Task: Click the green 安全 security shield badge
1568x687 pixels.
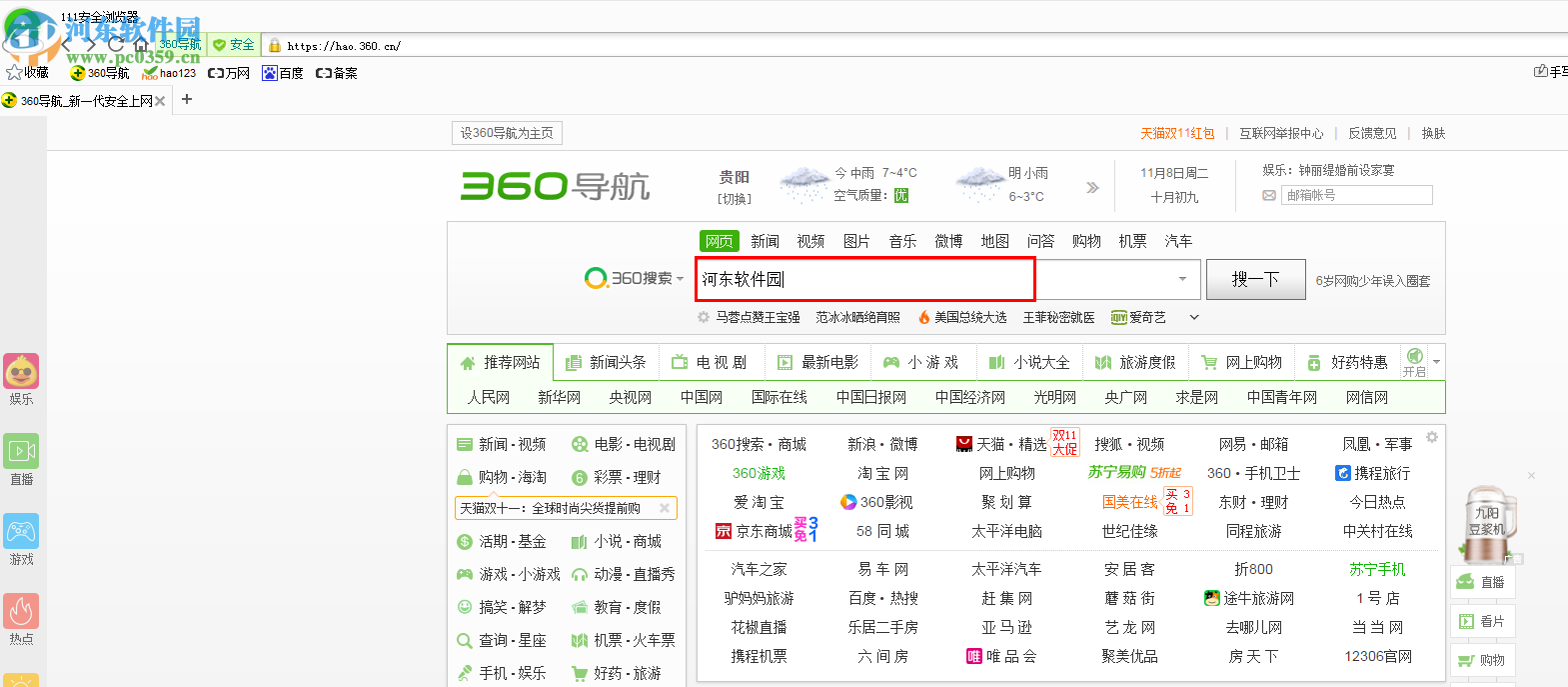Action: (x=234, y=45)
